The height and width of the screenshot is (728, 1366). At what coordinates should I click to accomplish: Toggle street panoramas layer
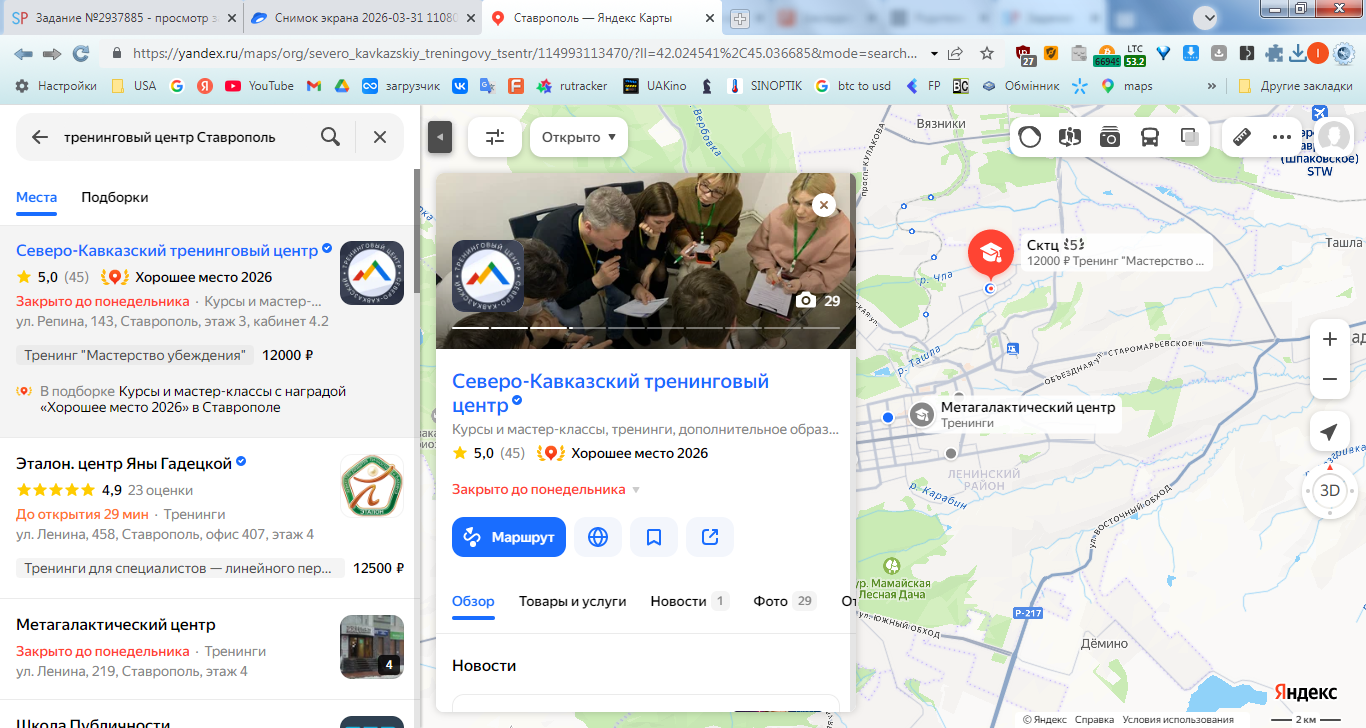pos(1069,137)
